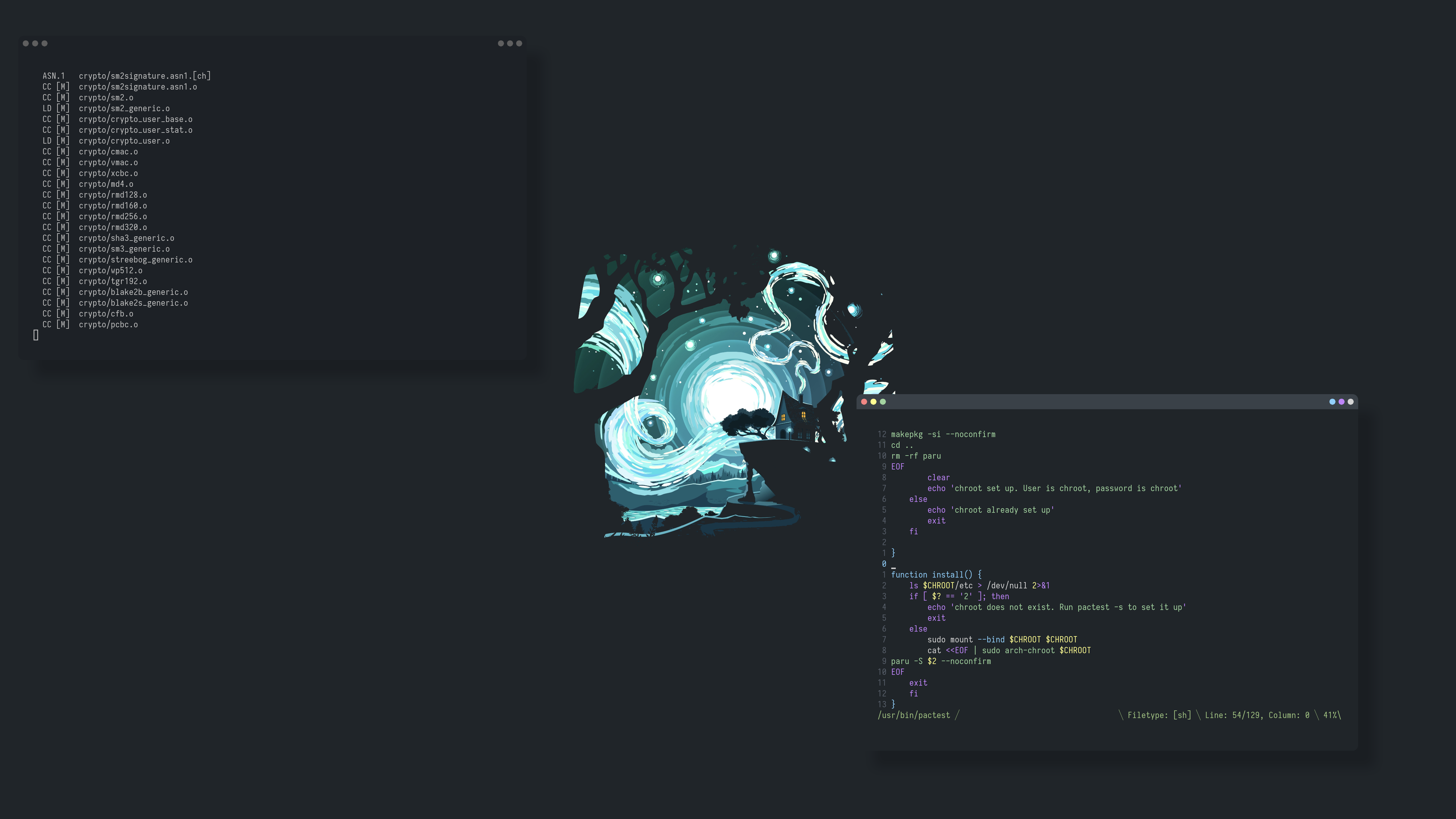1456x819 pixels.
Task: Click the white dot on the editor title bar
Action: [x=1351, y=402]
